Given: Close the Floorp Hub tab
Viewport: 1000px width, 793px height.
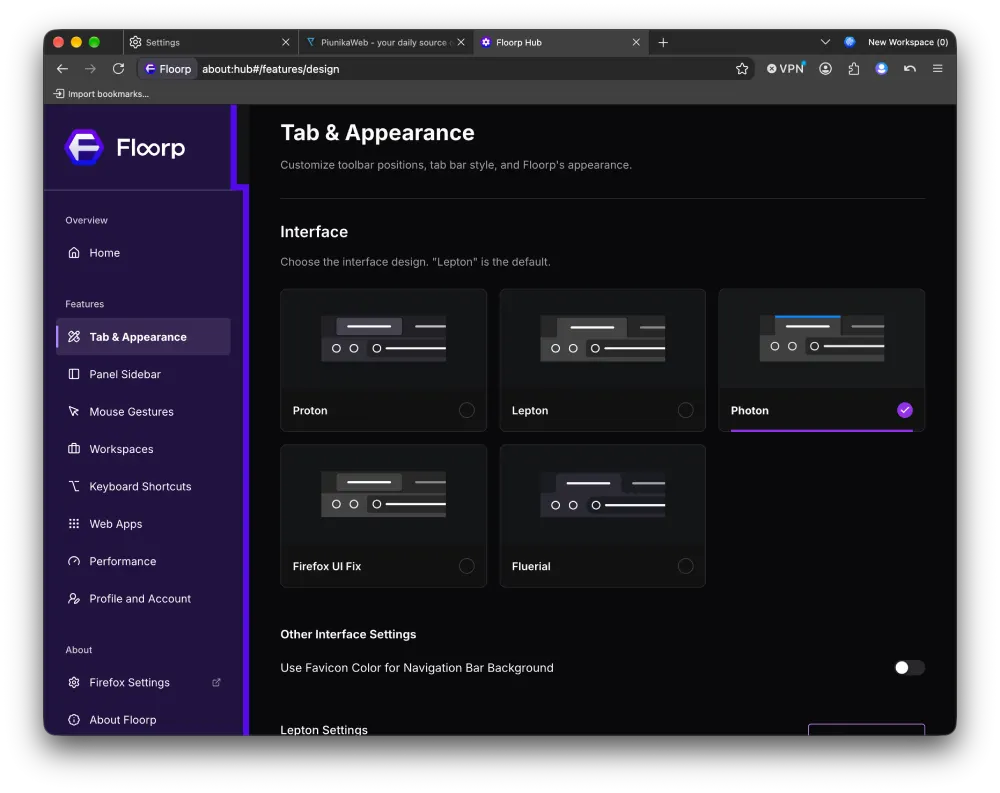Looking at the screenshot, I should (x=636, y=42).
